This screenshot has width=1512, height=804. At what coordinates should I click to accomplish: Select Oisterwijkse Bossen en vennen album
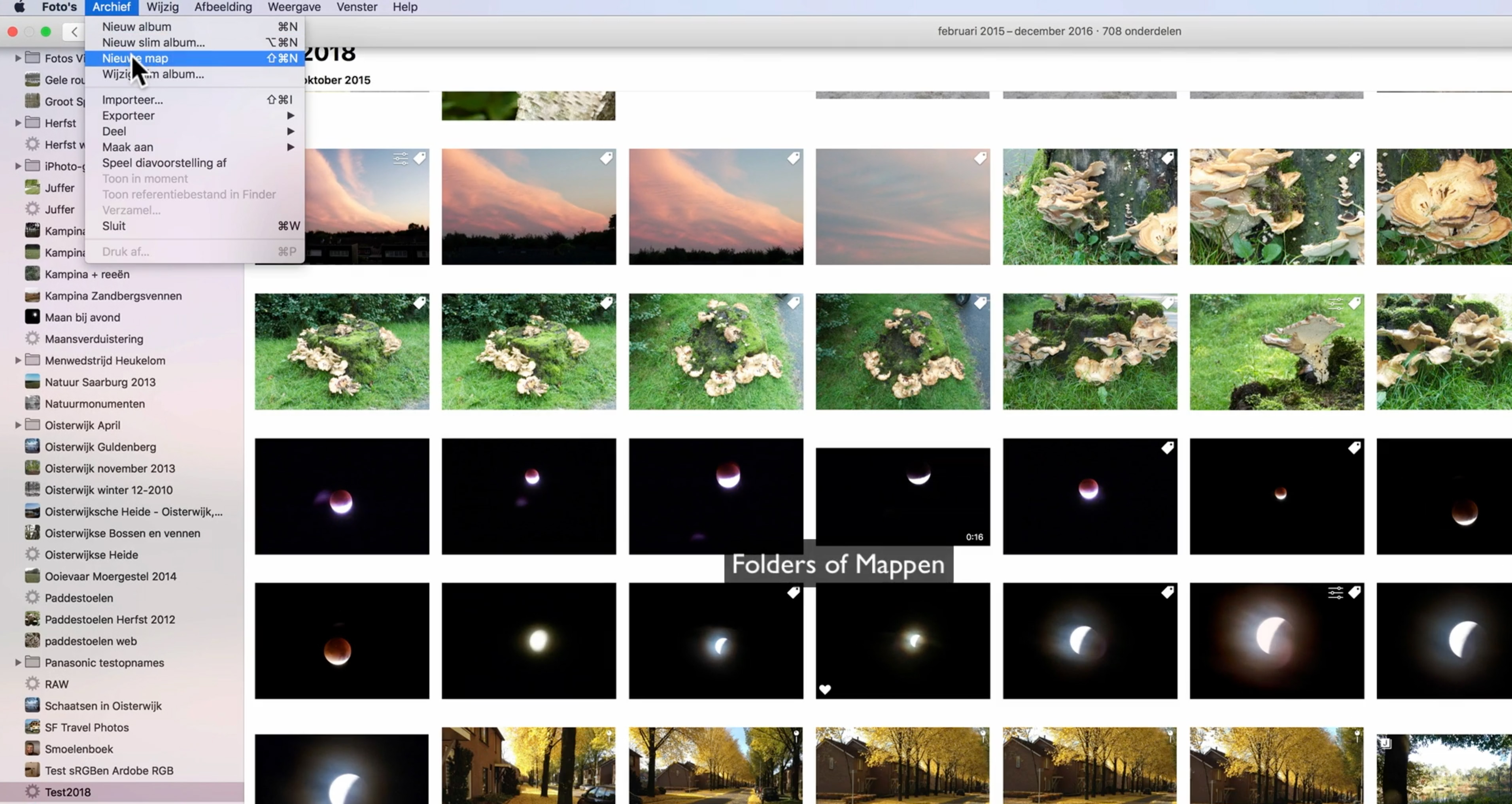(x=122, y=533)
